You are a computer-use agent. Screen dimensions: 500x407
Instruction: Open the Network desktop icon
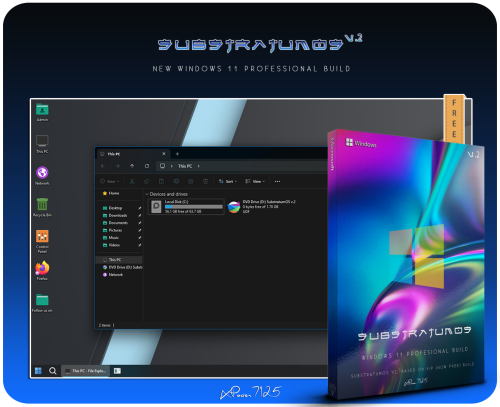pos(42,175)
